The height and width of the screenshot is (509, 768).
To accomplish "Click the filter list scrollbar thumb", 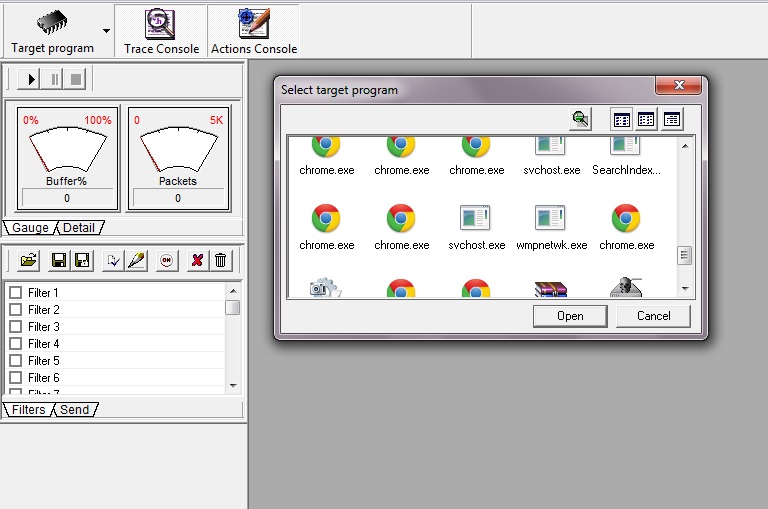I will pos(233,308).
